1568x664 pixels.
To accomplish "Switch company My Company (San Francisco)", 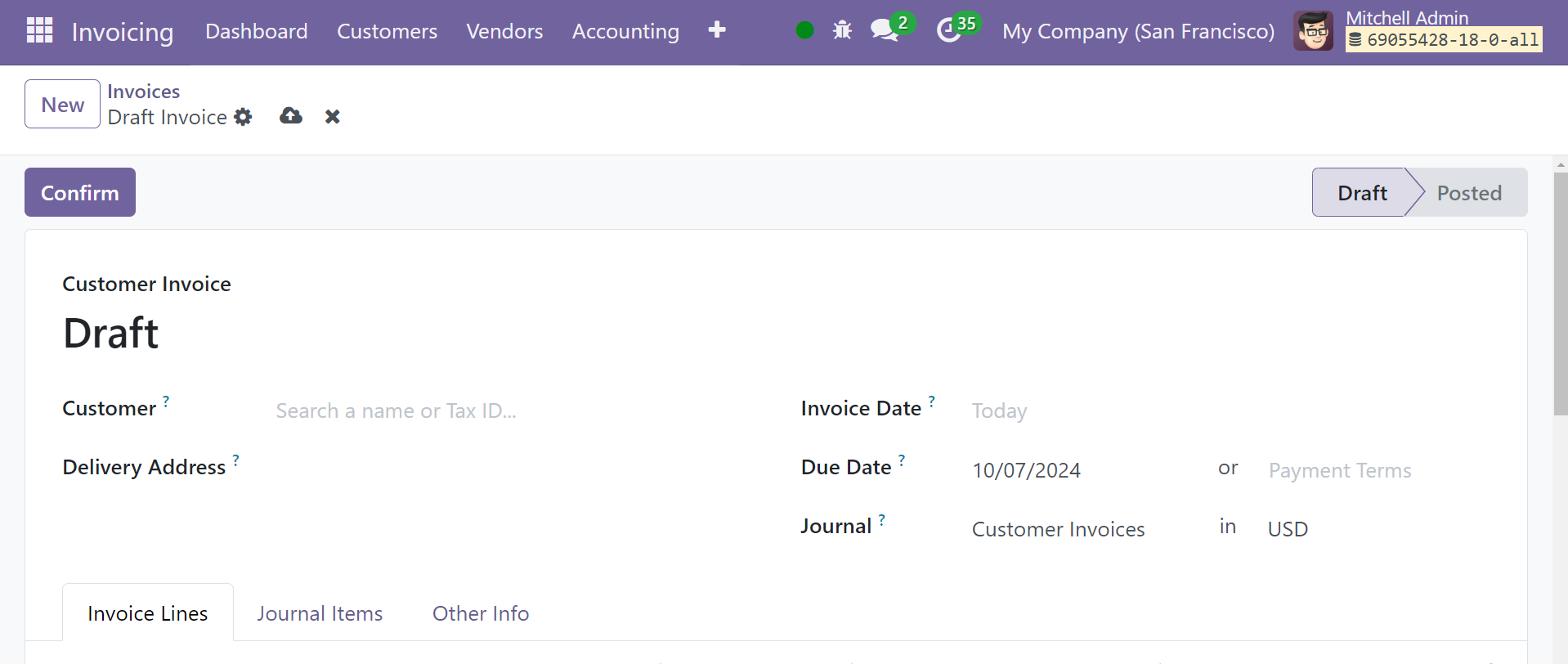I will (1139, 31).
